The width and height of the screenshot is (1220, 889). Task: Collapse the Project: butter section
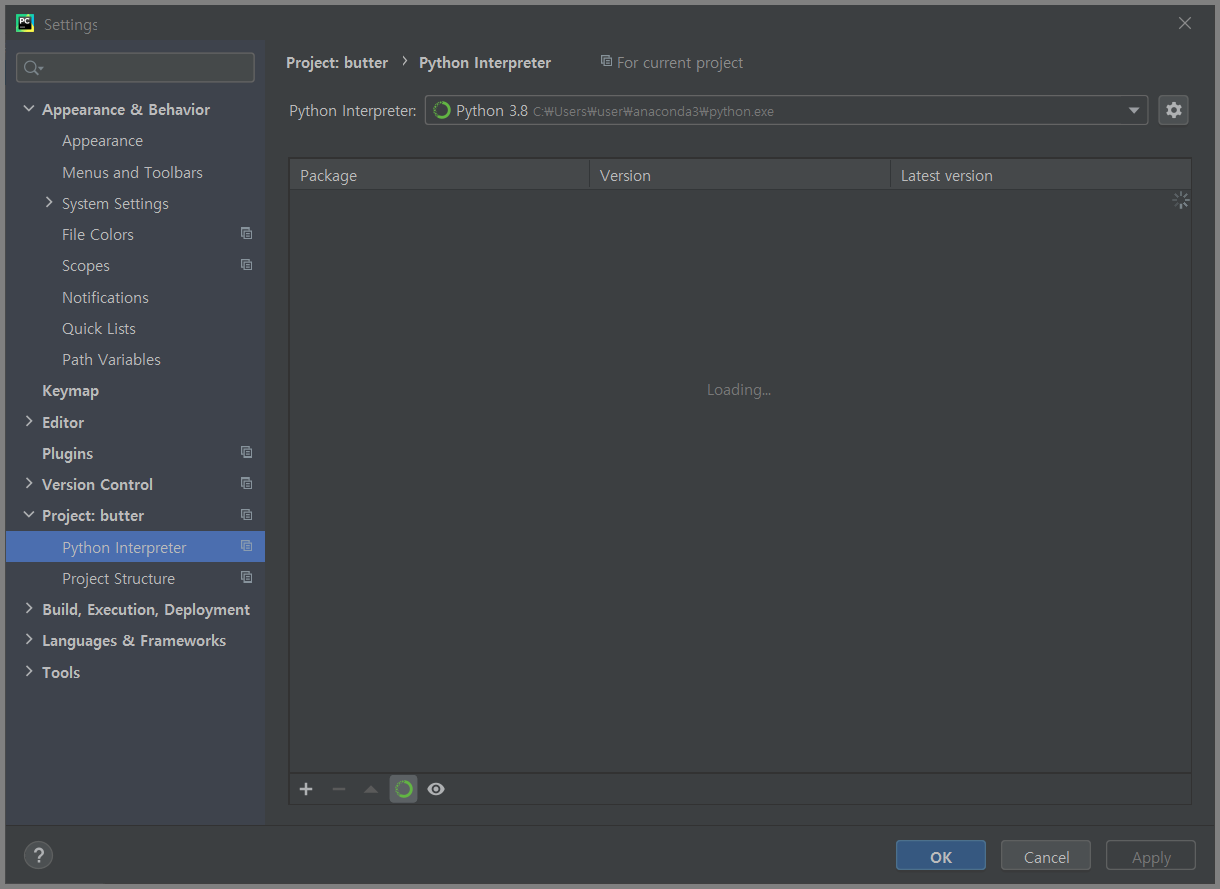[28, 515]
